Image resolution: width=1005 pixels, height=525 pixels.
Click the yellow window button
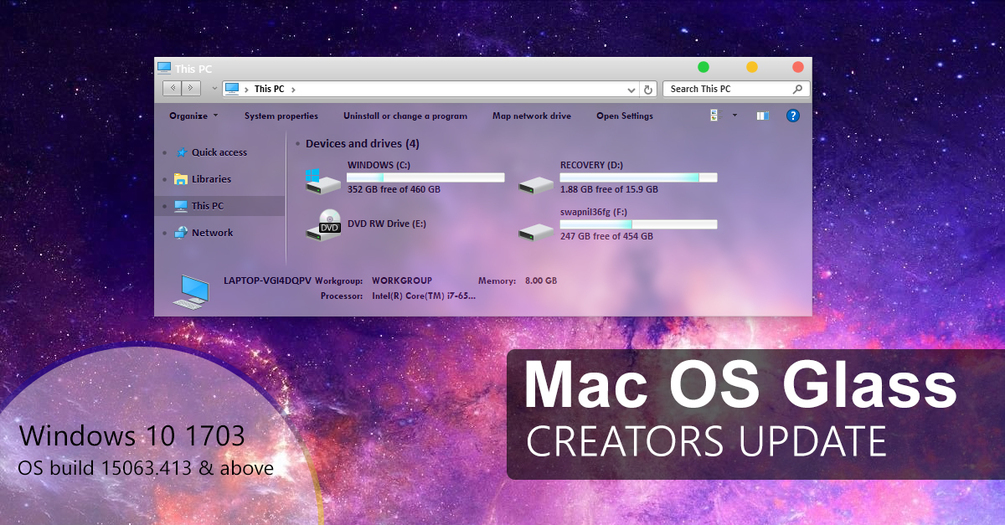click(x=752, y=67)
